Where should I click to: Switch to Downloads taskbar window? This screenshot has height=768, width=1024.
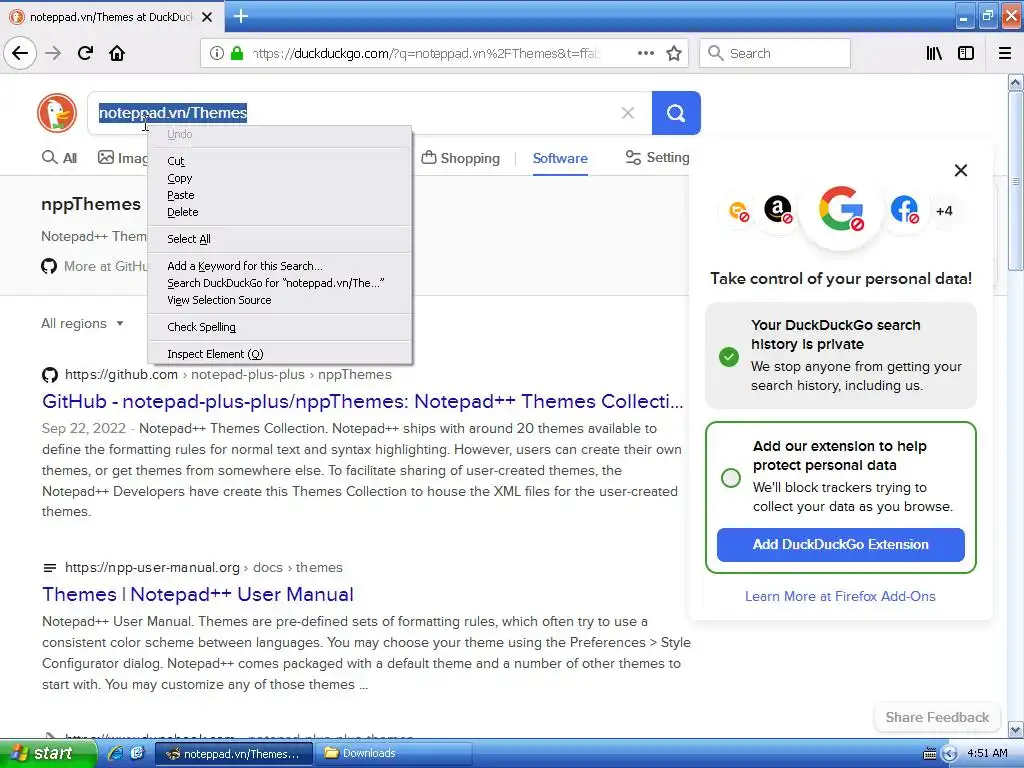tap(394, 754)
